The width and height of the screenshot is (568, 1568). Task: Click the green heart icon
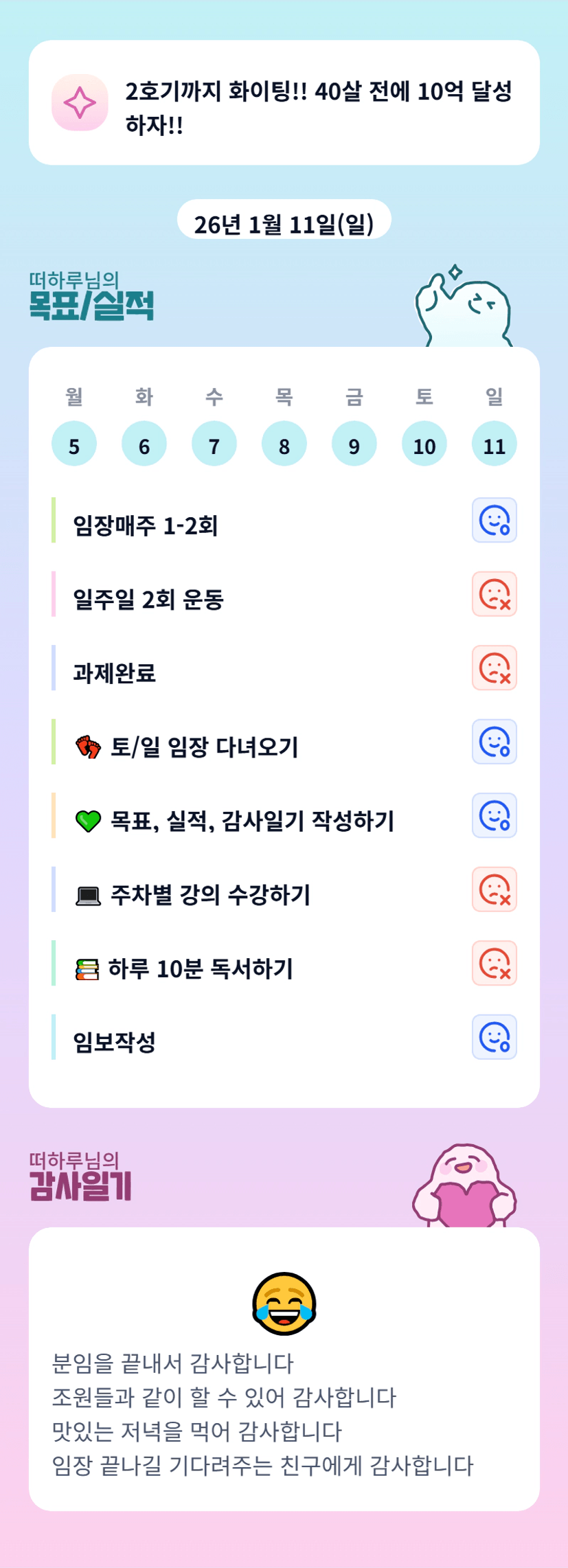click(x=88, y=821)
